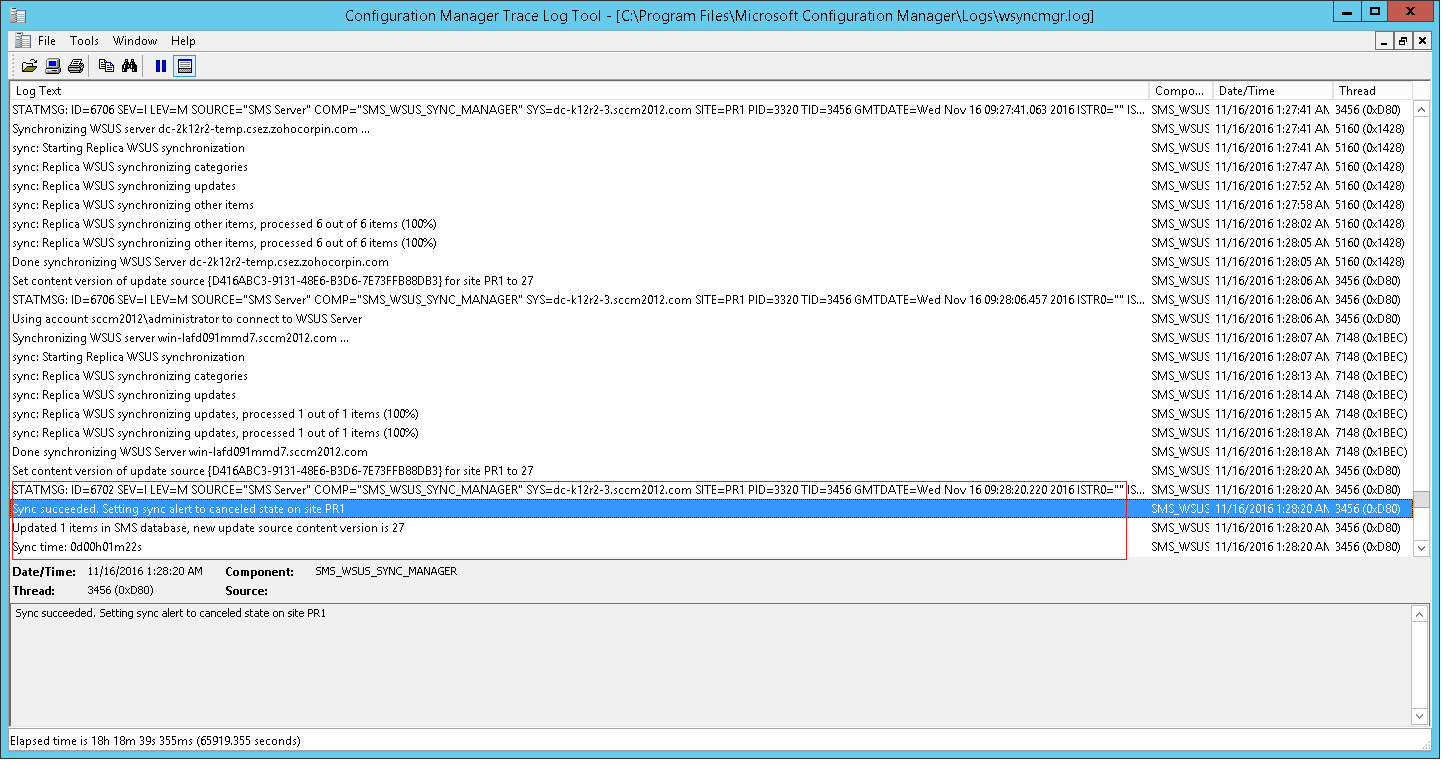This screenshot has height=764, width=1444.
Task: Select the computer icon on the toolbar
Action: point(52,66)
